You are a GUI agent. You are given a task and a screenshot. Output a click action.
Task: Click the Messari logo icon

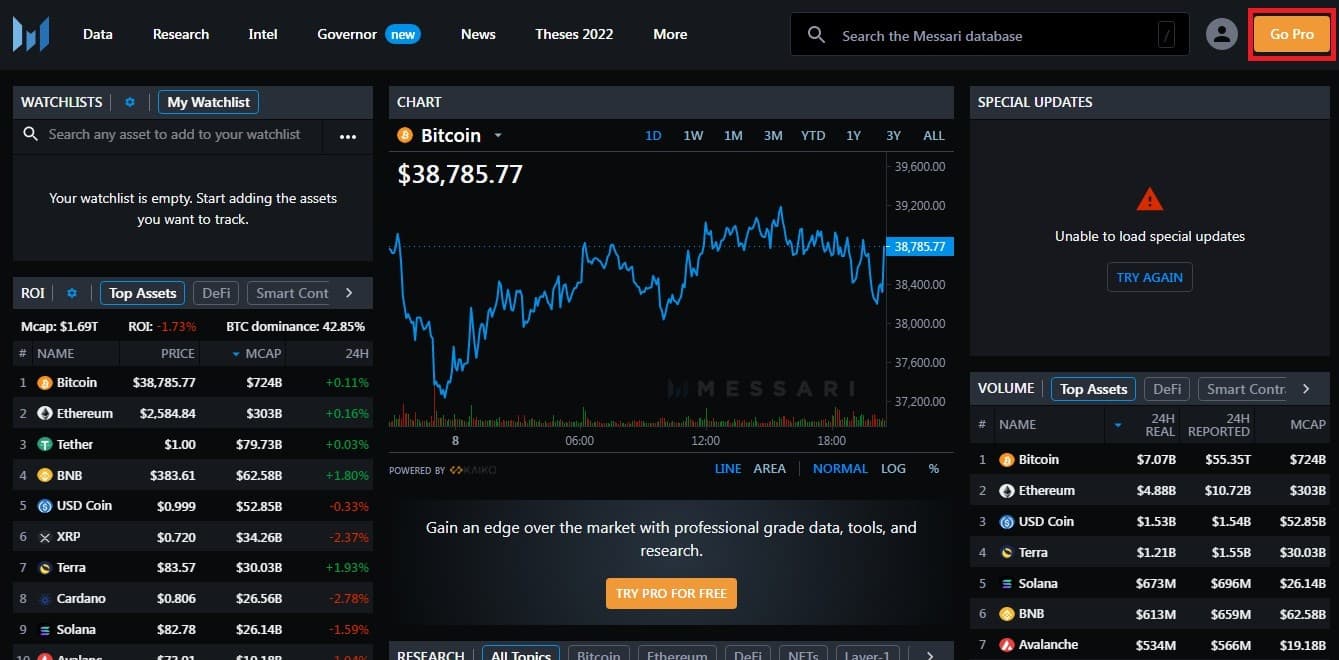[31, 34]
